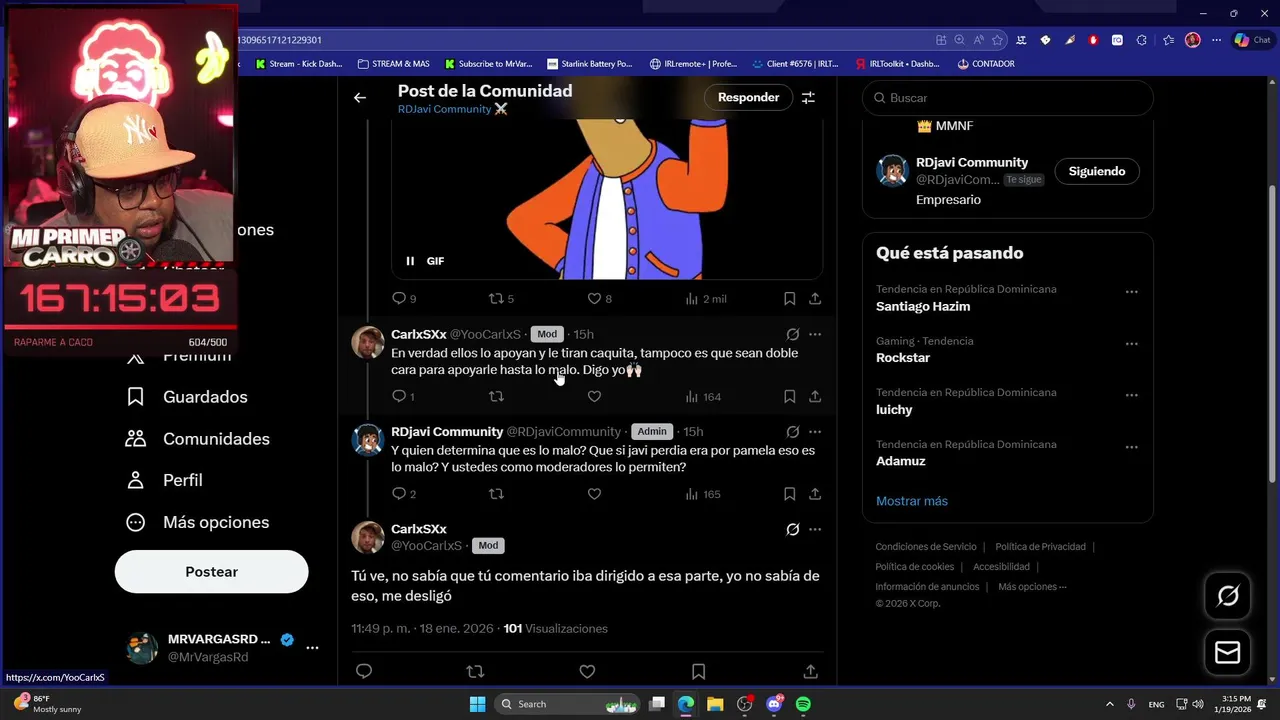Open Guardados in the sidebar
This screenshot has height=720, width=1280.
186,397
